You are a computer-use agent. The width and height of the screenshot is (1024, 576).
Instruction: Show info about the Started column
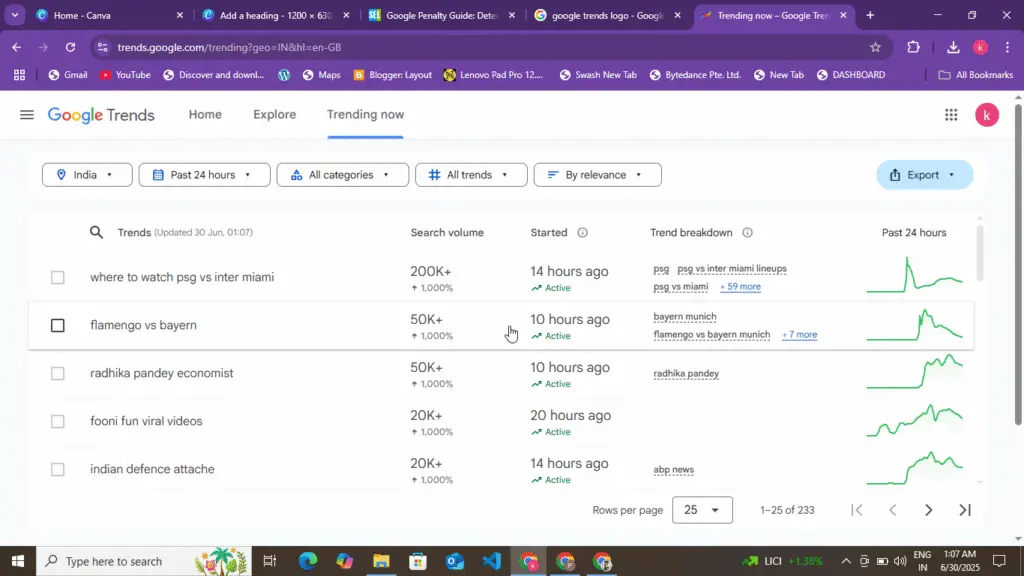click(x=582, y=232)
